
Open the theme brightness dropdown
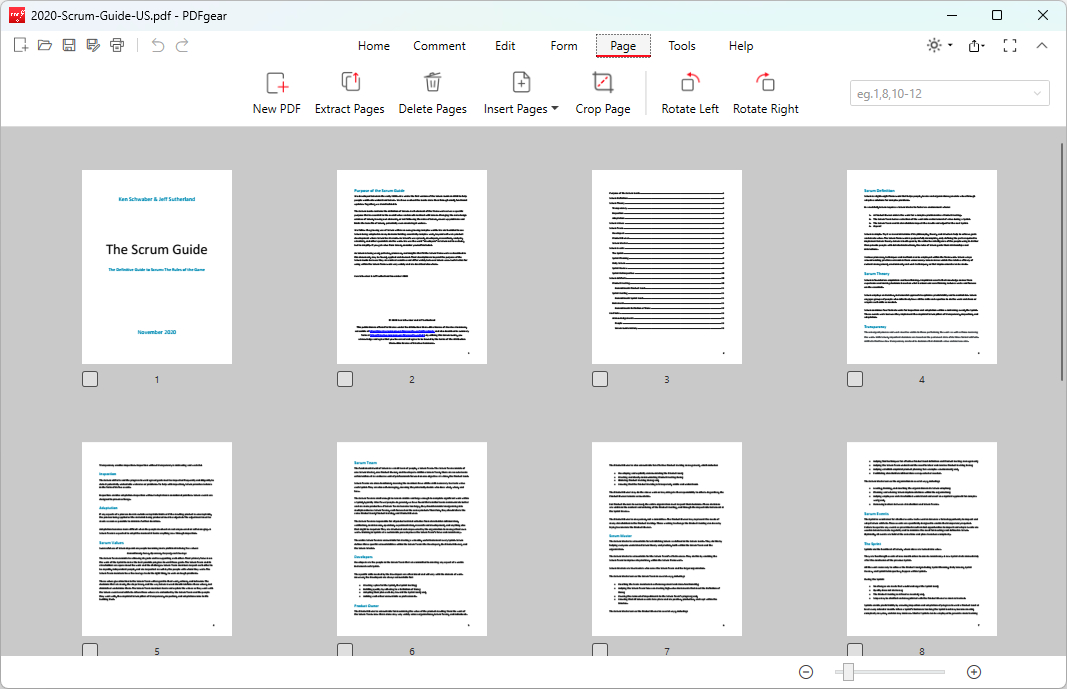click(x=939, y=46)
